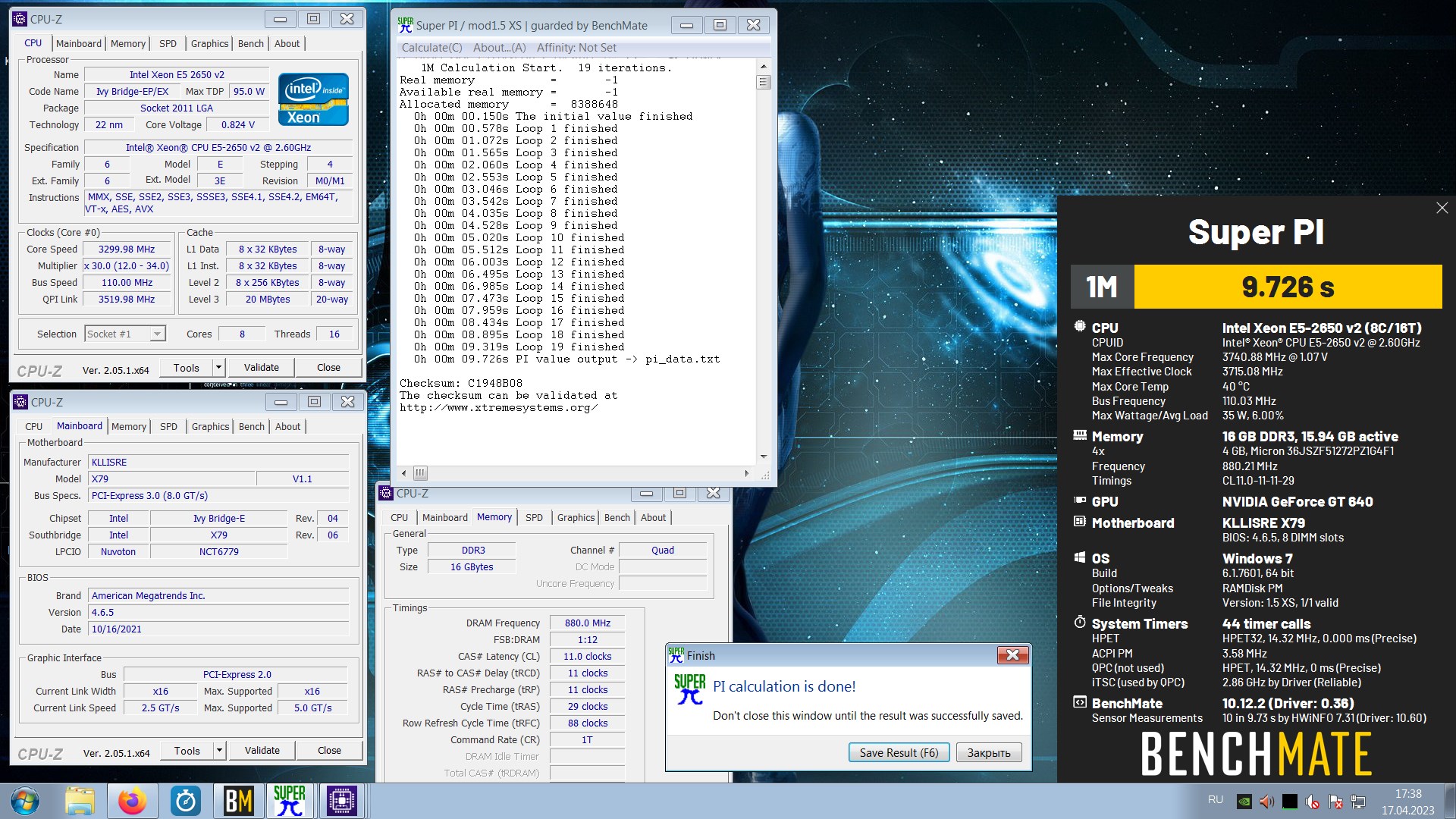Click the Super PI window title icon
Viewport: 1456px width, 819px height.
(x=406, y=25)
